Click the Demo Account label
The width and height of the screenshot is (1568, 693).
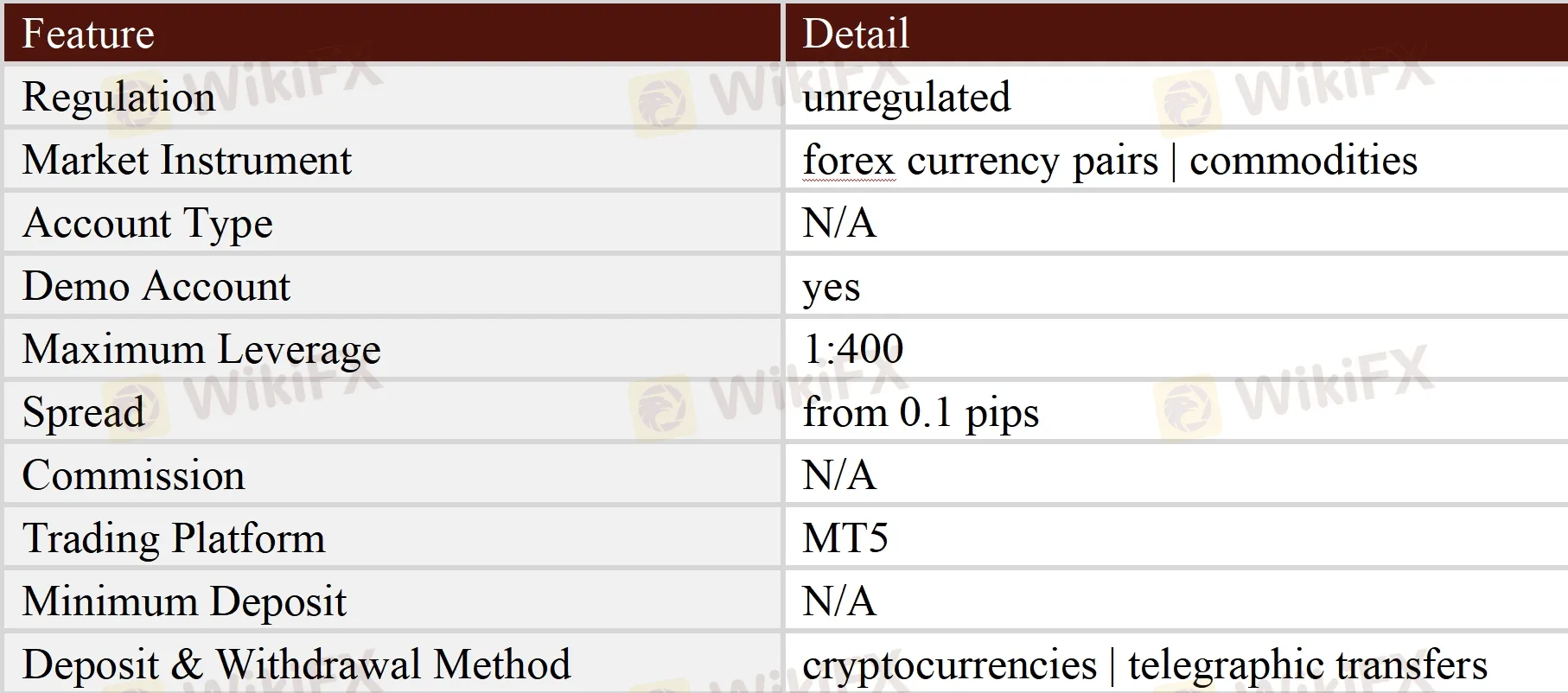point(156,287)
